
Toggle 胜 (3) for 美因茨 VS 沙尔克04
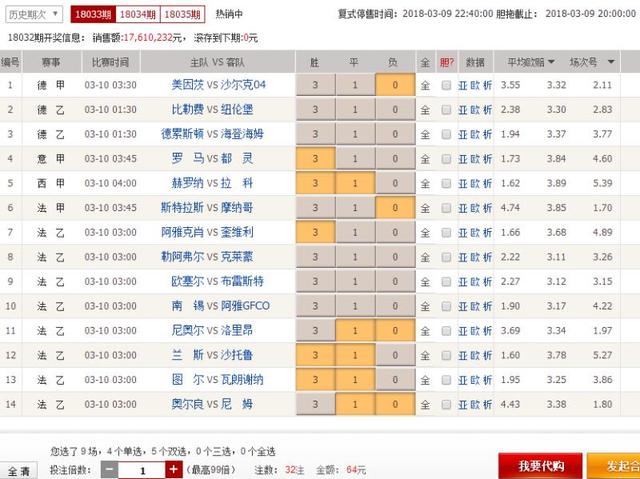coord(316,85)
